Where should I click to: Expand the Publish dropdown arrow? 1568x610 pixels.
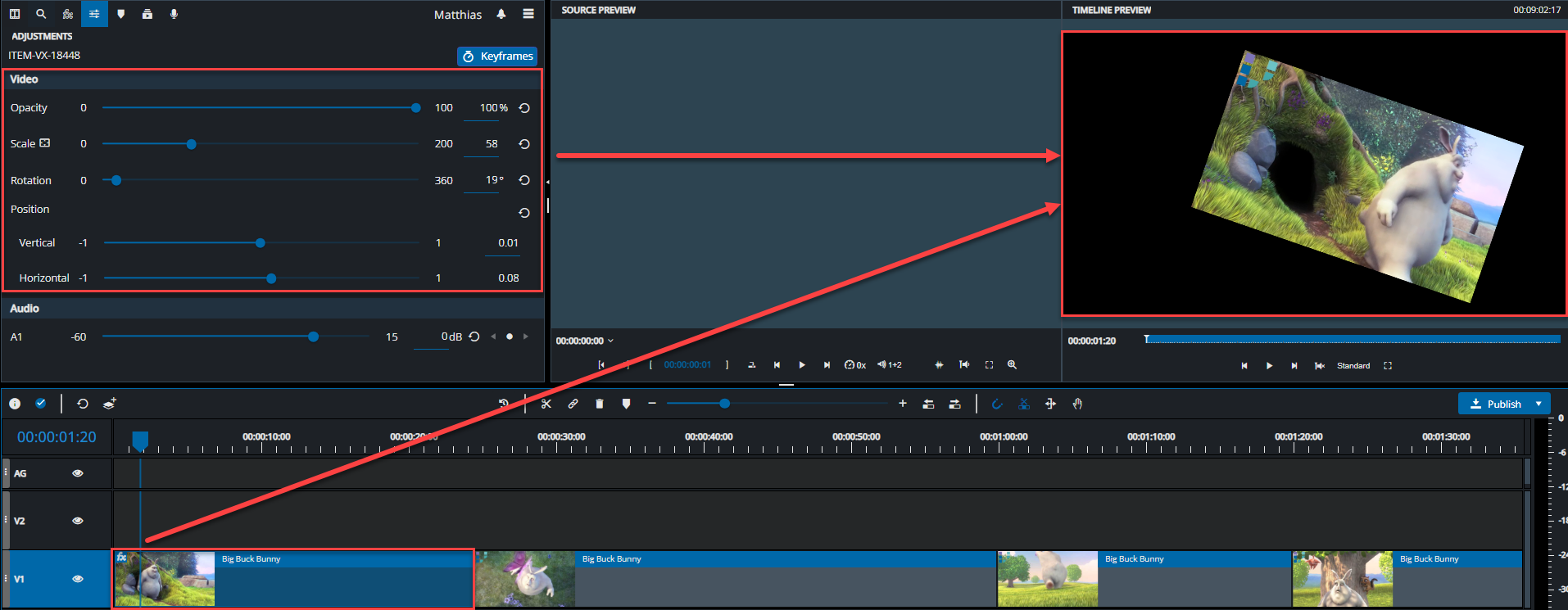pyautogui.click(x=1539, y=404)
